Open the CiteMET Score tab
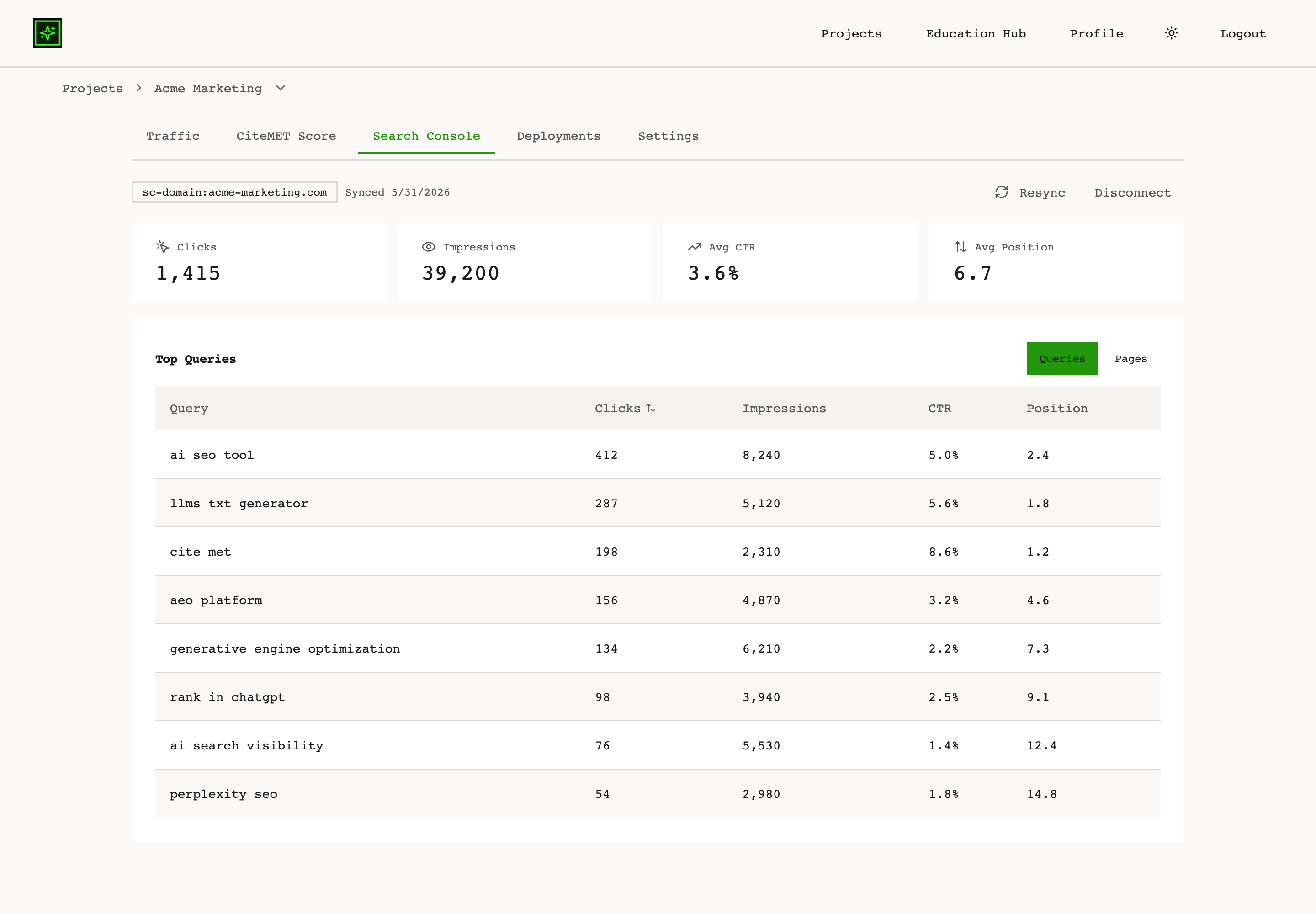 287,136
